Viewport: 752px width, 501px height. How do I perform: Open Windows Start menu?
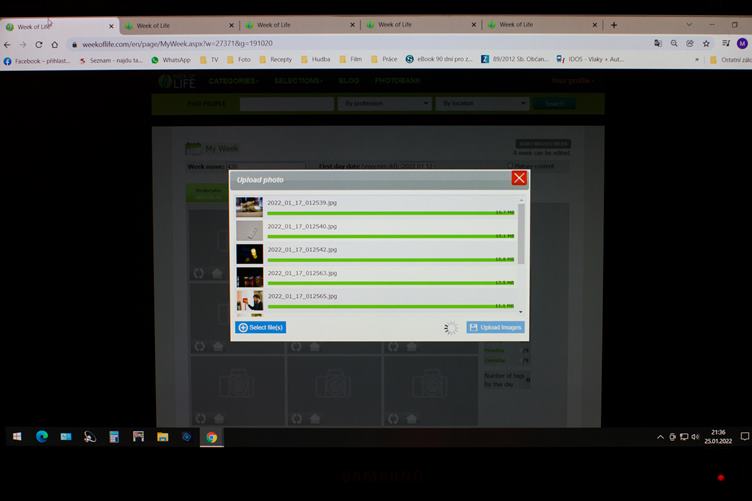[17, 437]
